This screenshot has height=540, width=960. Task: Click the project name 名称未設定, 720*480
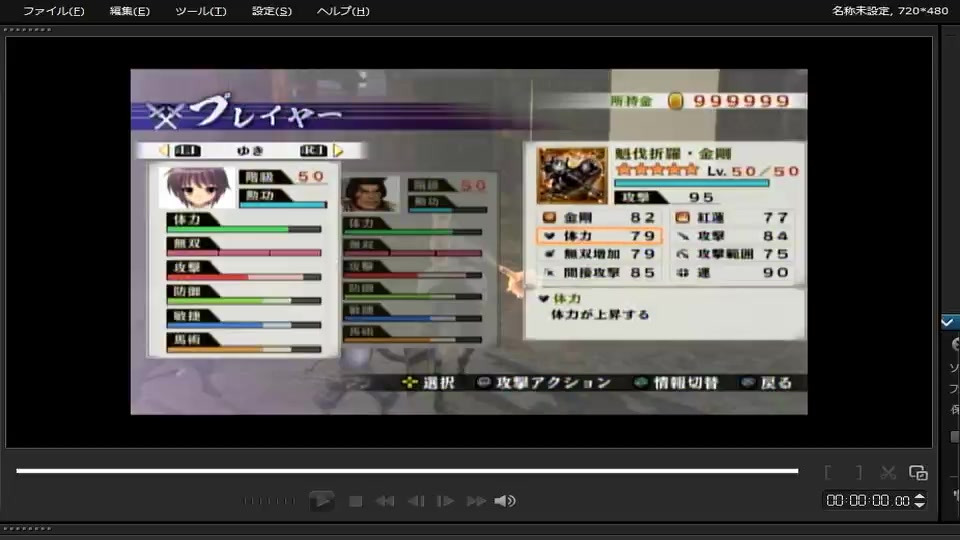pos(890,10)
